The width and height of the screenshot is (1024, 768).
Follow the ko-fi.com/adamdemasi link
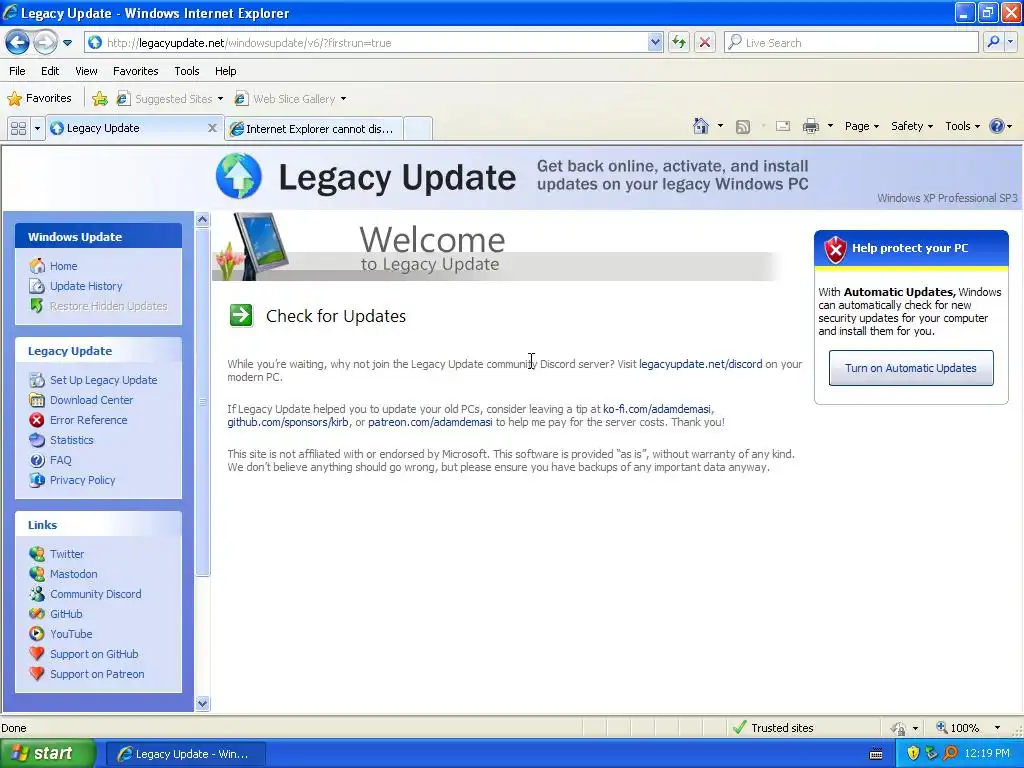click(656, 409)
